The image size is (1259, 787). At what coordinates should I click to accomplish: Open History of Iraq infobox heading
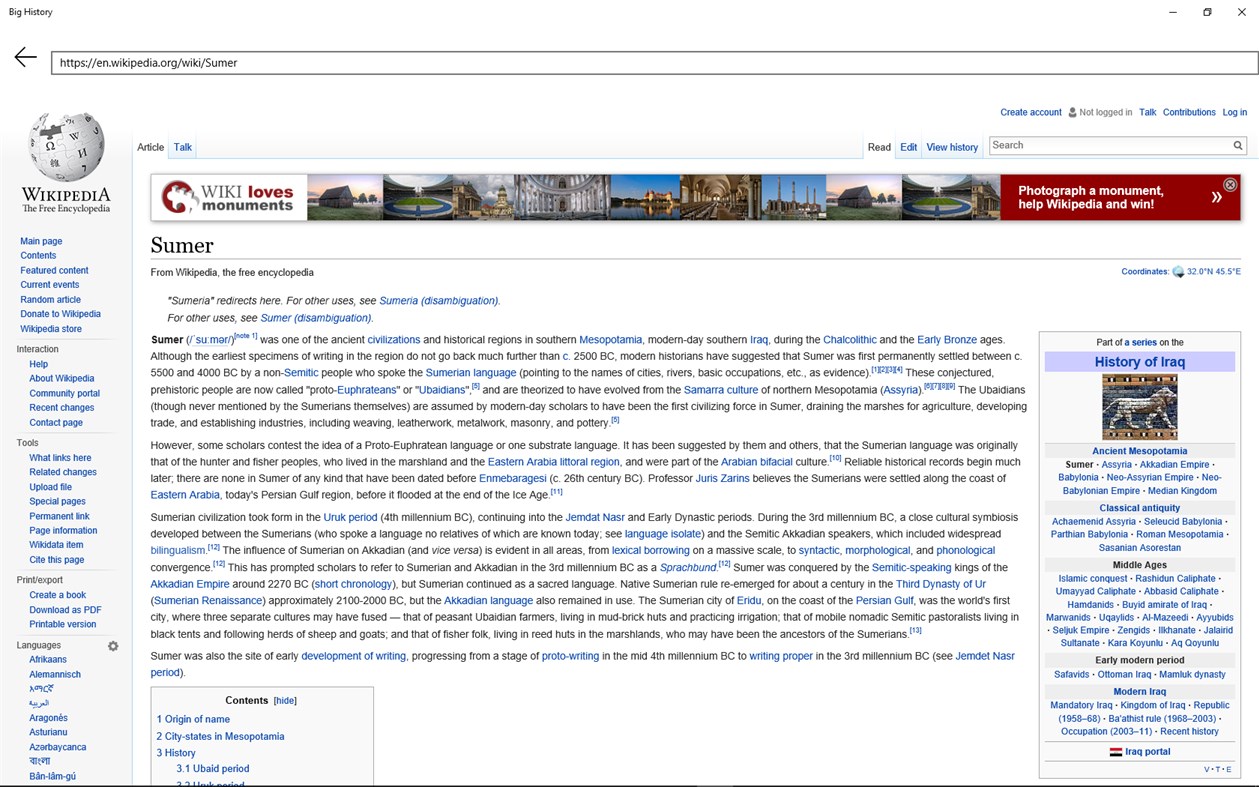coord(1140,362)
